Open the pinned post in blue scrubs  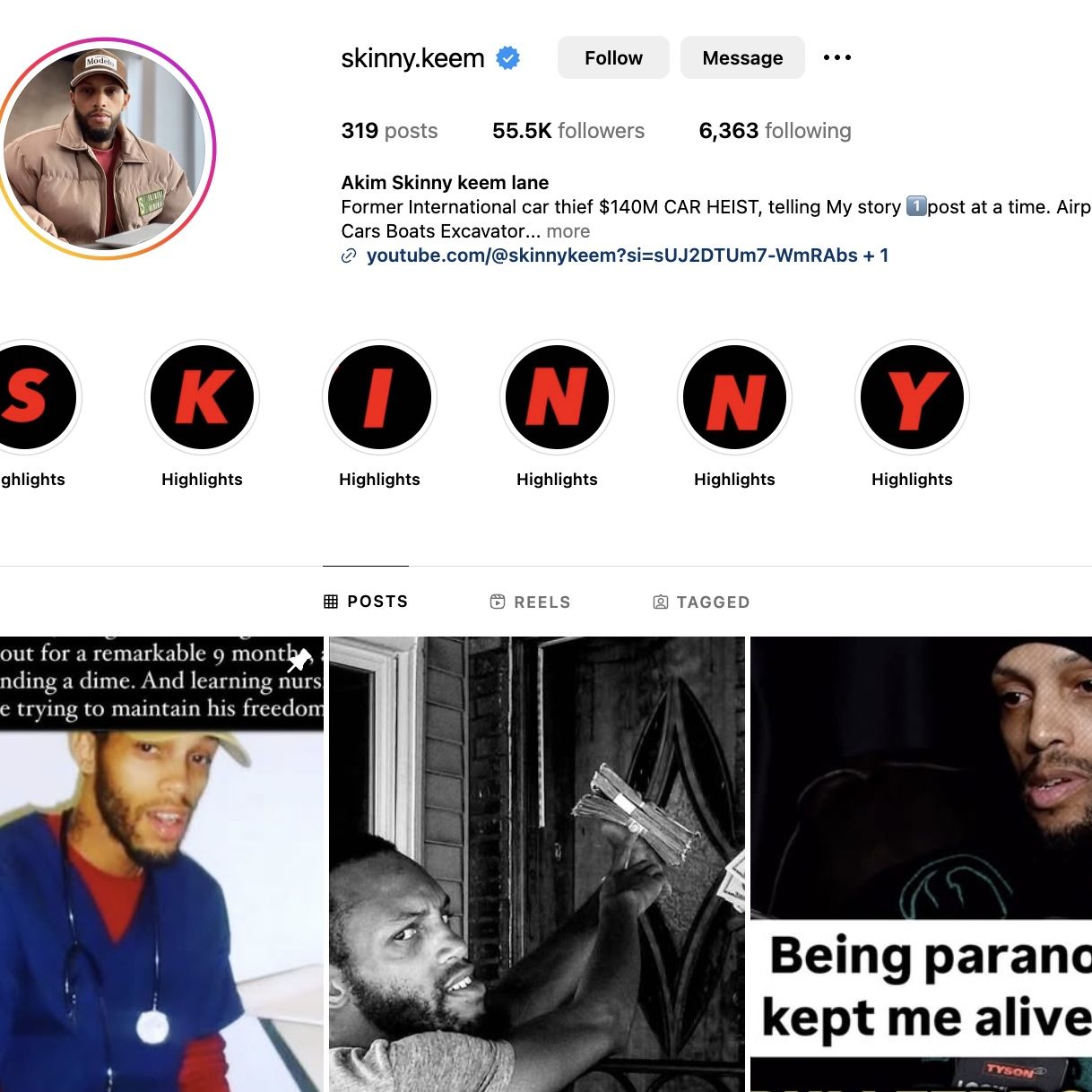(x=161, y=864)
